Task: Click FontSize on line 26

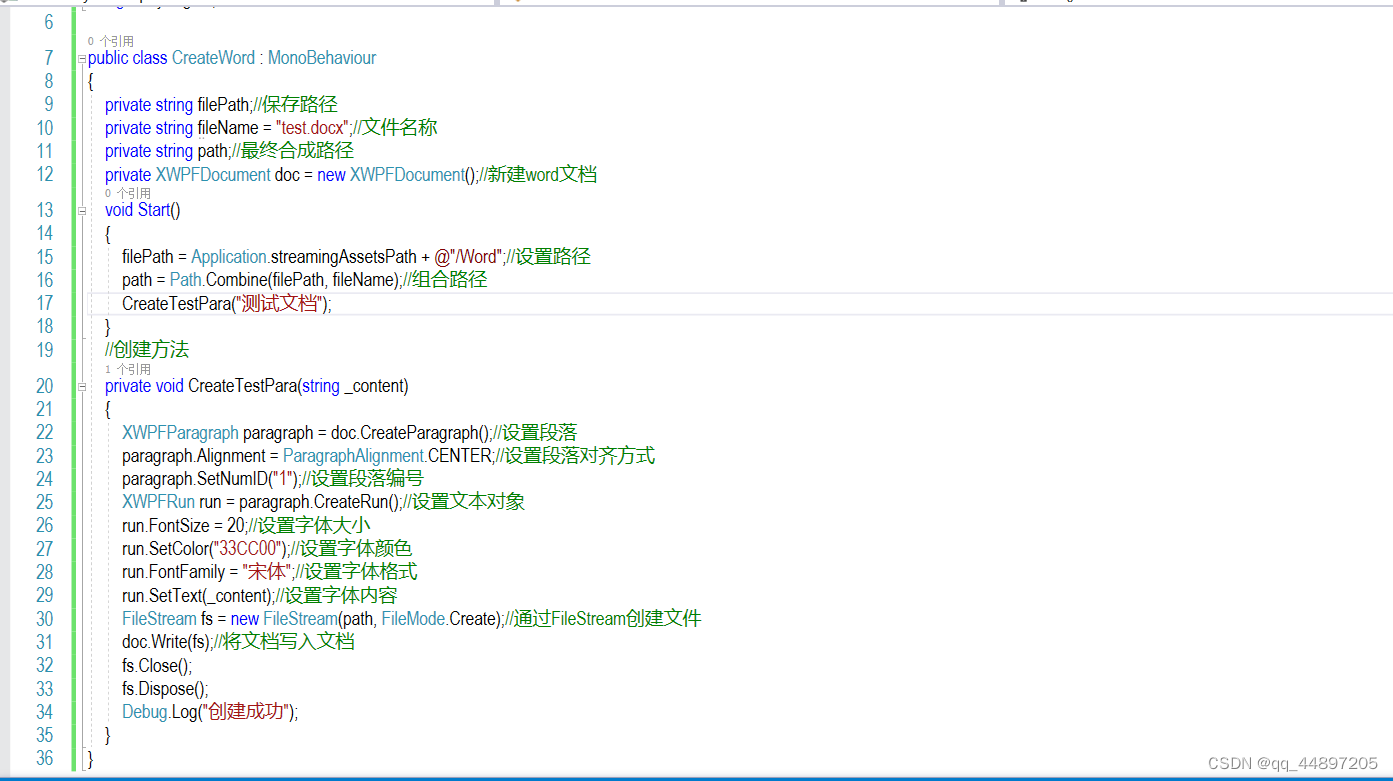Action: pyautogui.click(x=180, y=526)
